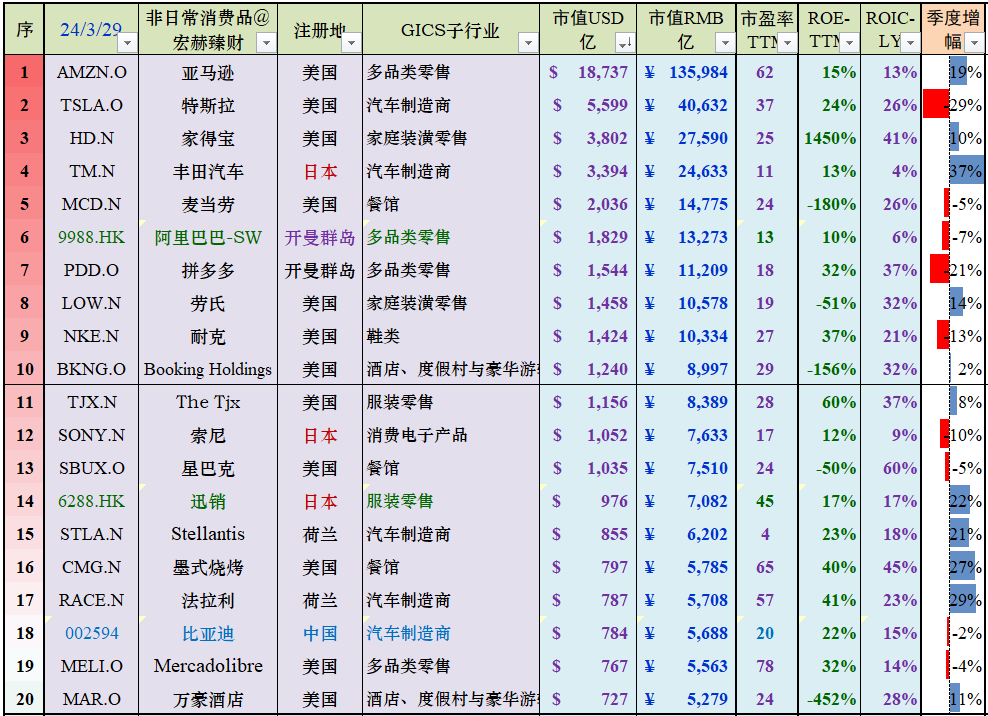The image size is (988, 716).
Task: Open the filter dropdown on the ROE-TTM column
Action: pos(849,43)
